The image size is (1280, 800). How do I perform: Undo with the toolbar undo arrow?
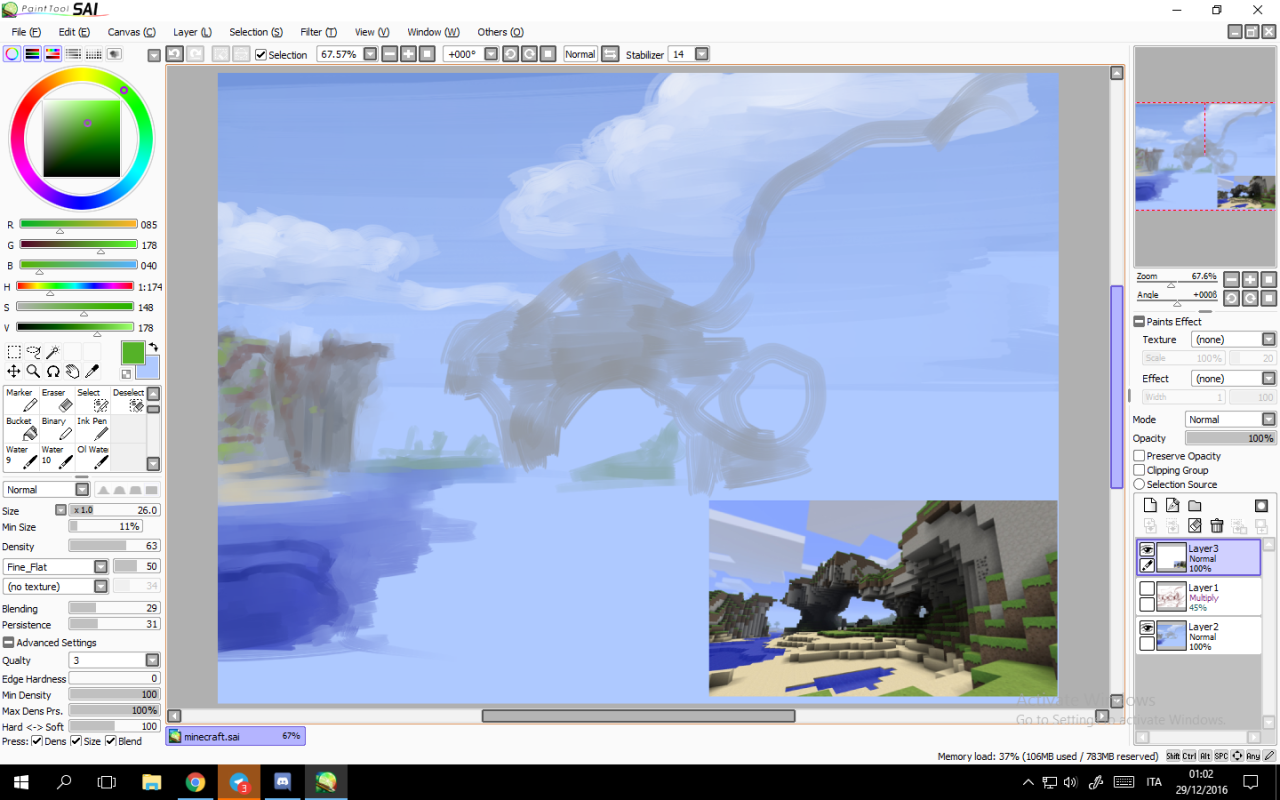pyautogui.click(x=175, y=54)
